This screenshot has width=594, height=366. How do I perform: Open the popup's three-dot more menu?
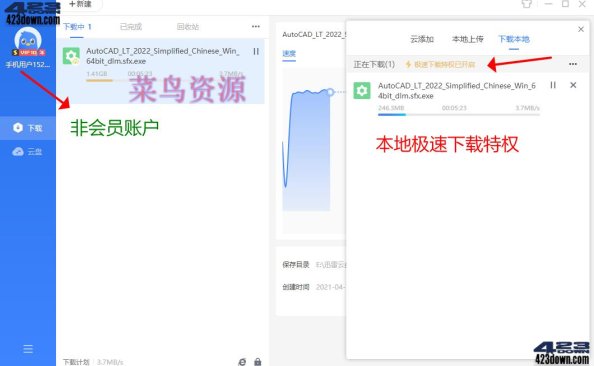point(573,64)
